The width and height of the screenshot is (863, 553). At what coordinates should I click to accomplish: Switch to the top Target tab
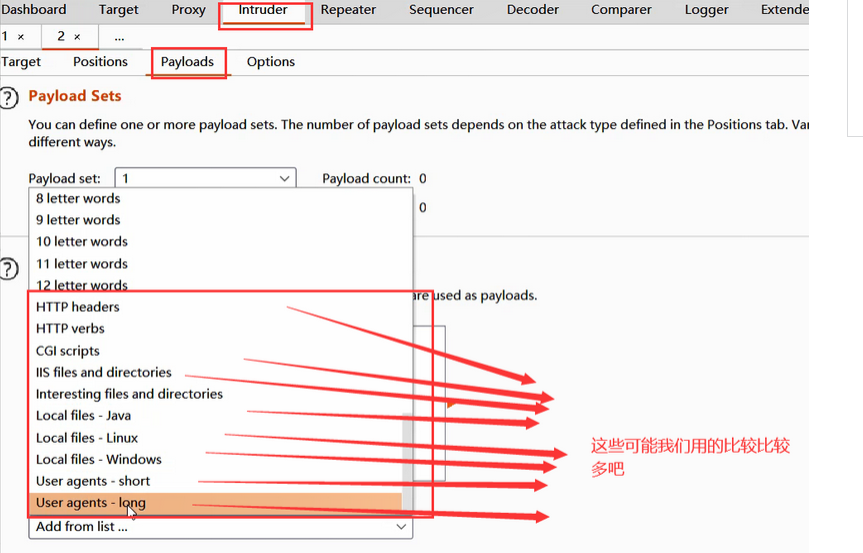tap(119, 9)
